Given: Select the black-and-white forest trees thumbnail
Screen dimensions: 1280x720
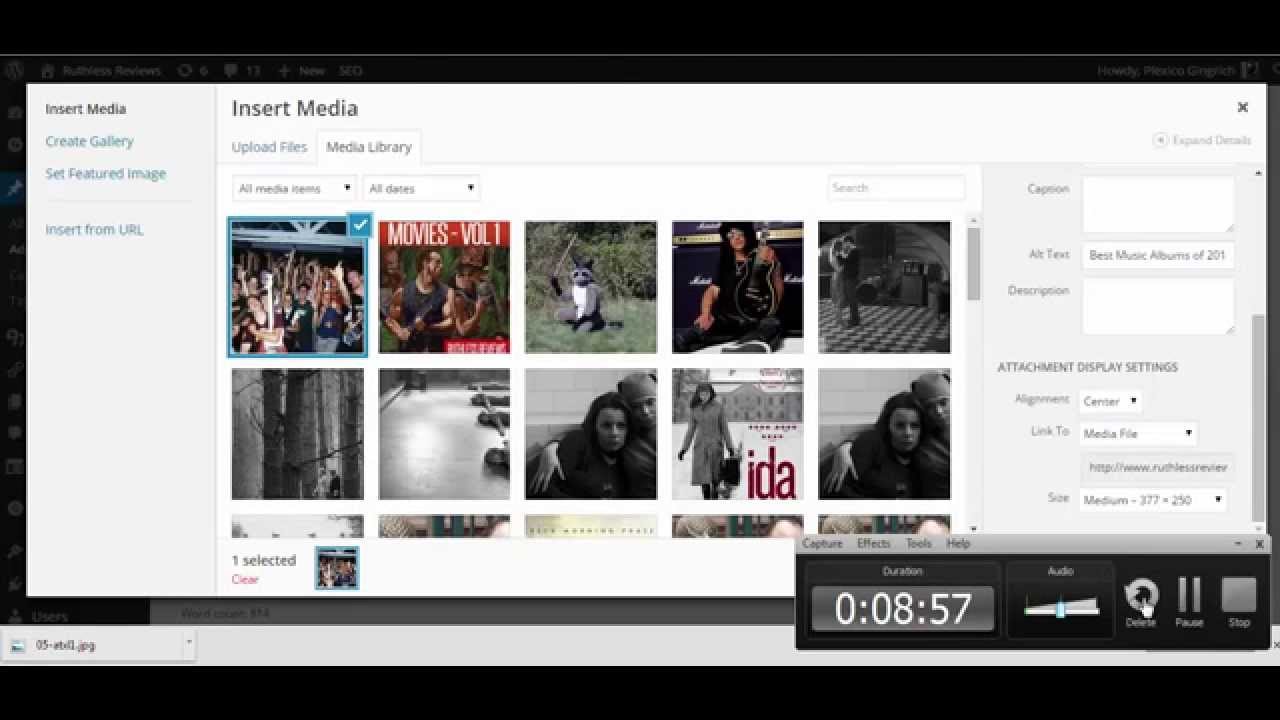Looking at the screenshot, I should [298, 434].
